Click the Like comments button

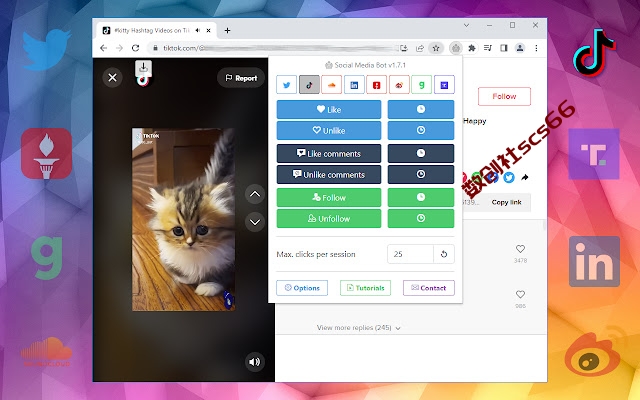pyautogui.click(x=329, y=153)
